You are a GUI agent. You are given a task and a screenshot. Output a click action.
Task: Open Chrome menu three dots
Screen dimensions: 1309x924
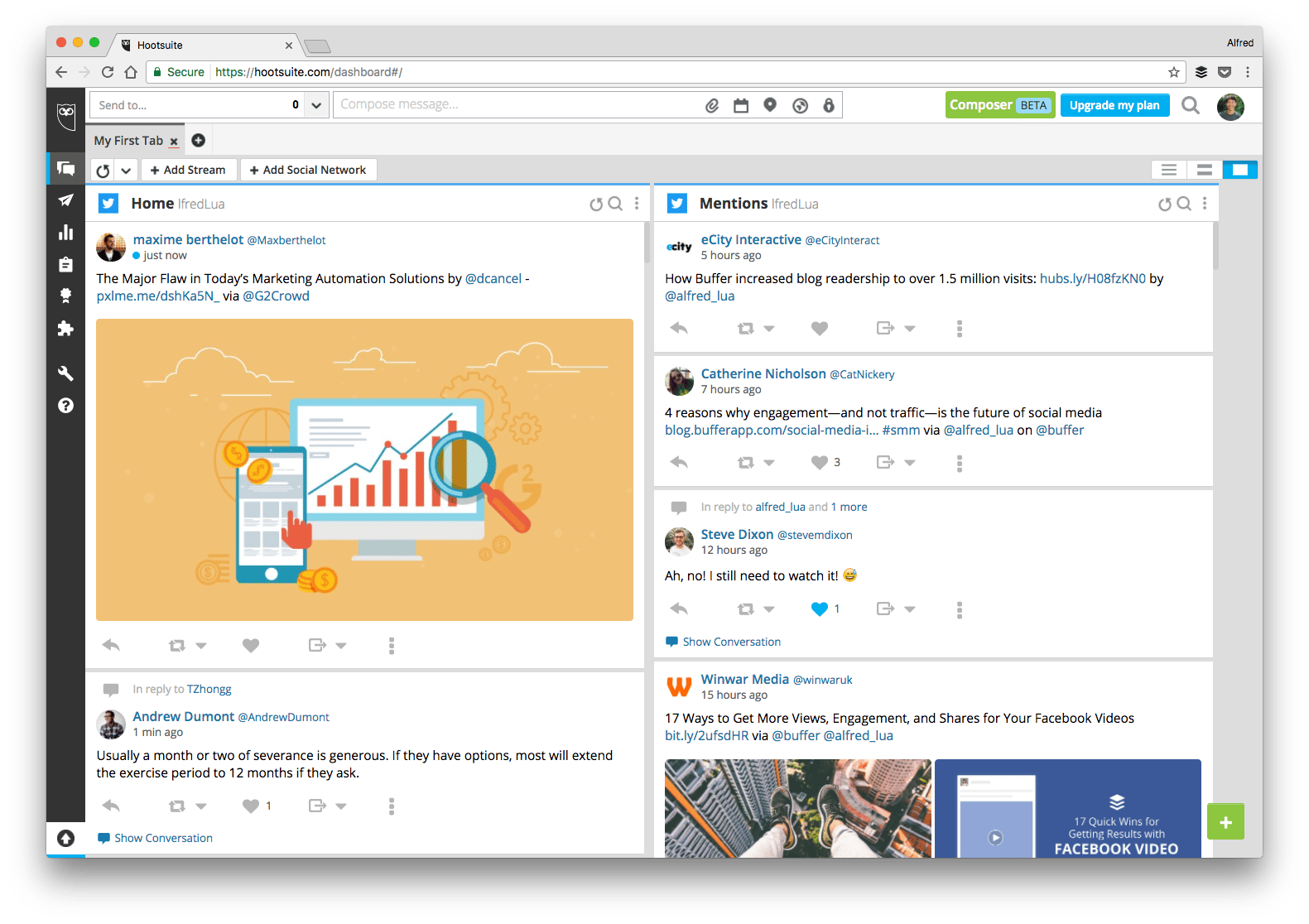[x=1248, y=72]
